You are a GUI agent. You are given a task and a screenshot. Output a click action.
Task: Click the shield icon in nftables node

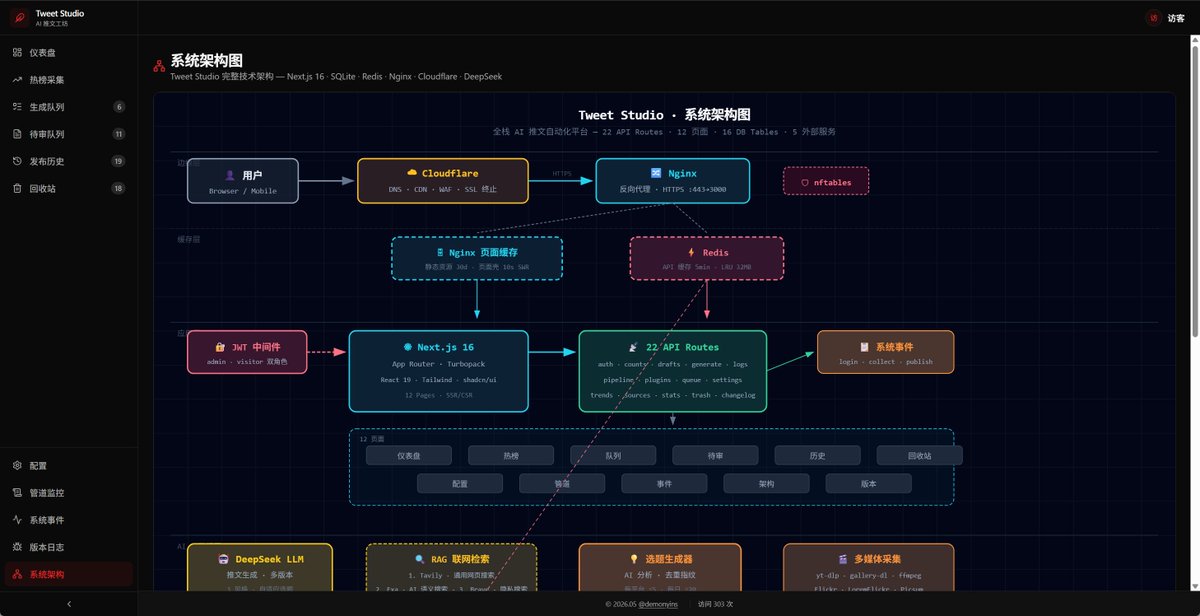804,182
